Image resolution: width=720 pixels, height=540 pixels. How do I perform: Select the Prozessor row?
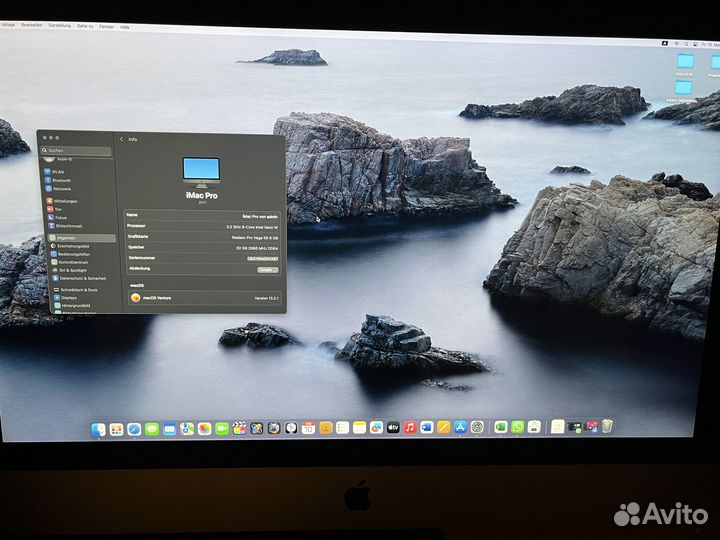click(202, 226)
